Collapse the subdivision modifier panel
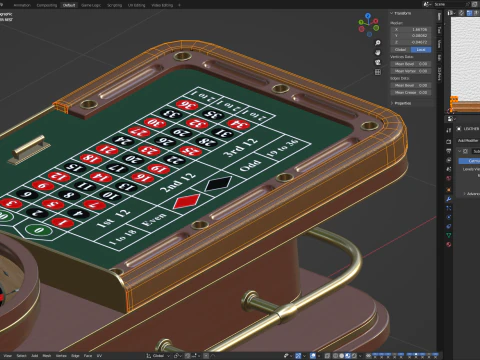 460,151
